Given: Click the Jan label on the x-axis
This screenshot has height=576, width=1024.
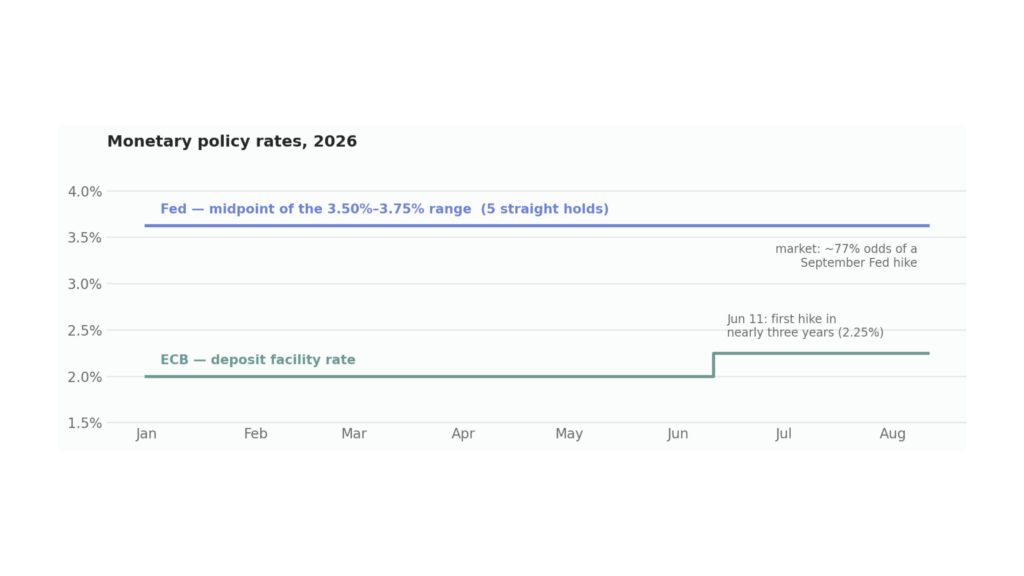Looking at the screenshot, I should click(146, 434).
